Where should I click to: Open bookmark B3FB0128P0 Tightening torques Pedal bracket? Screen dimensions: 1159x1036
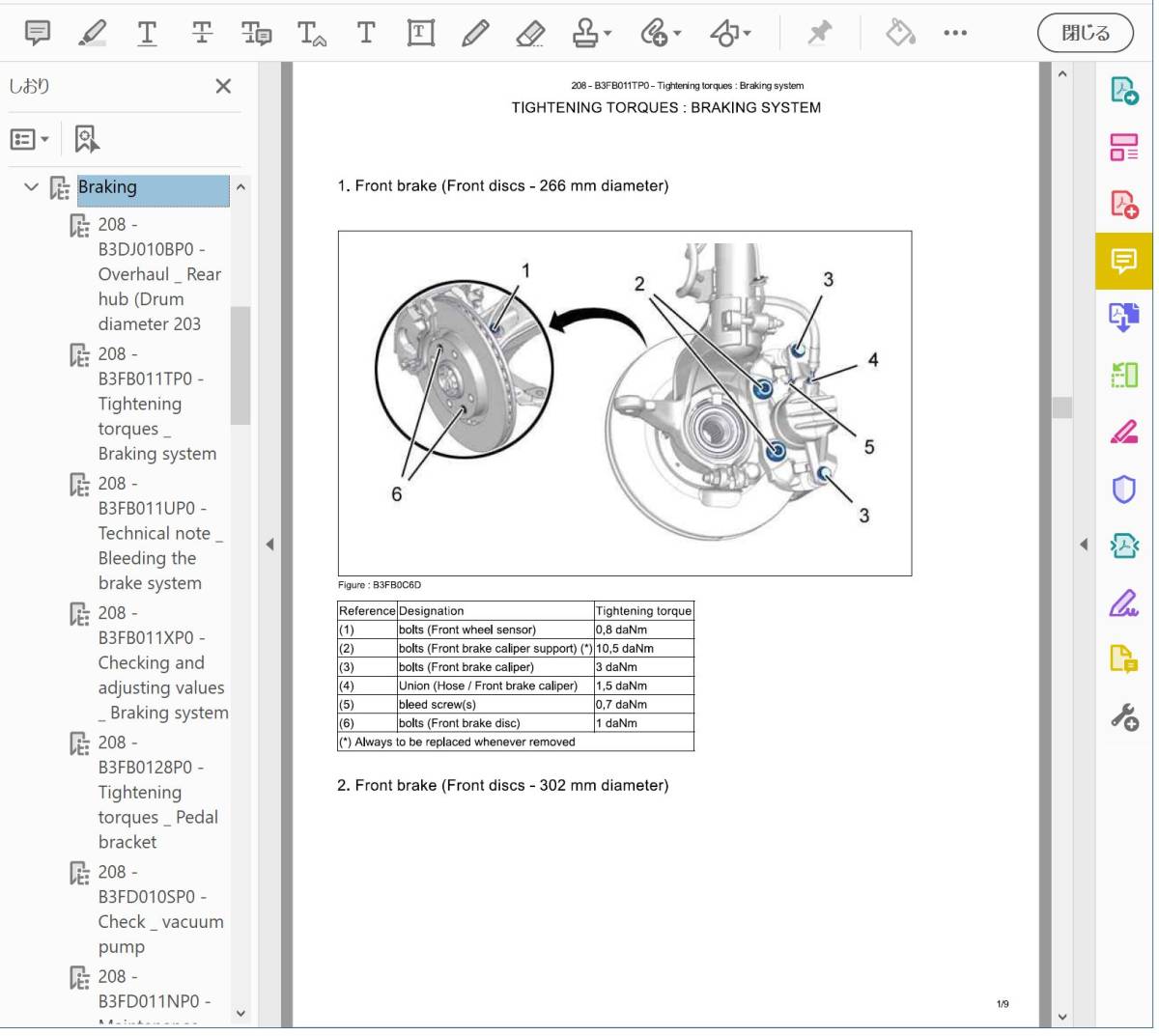click(x=158, y=792)
